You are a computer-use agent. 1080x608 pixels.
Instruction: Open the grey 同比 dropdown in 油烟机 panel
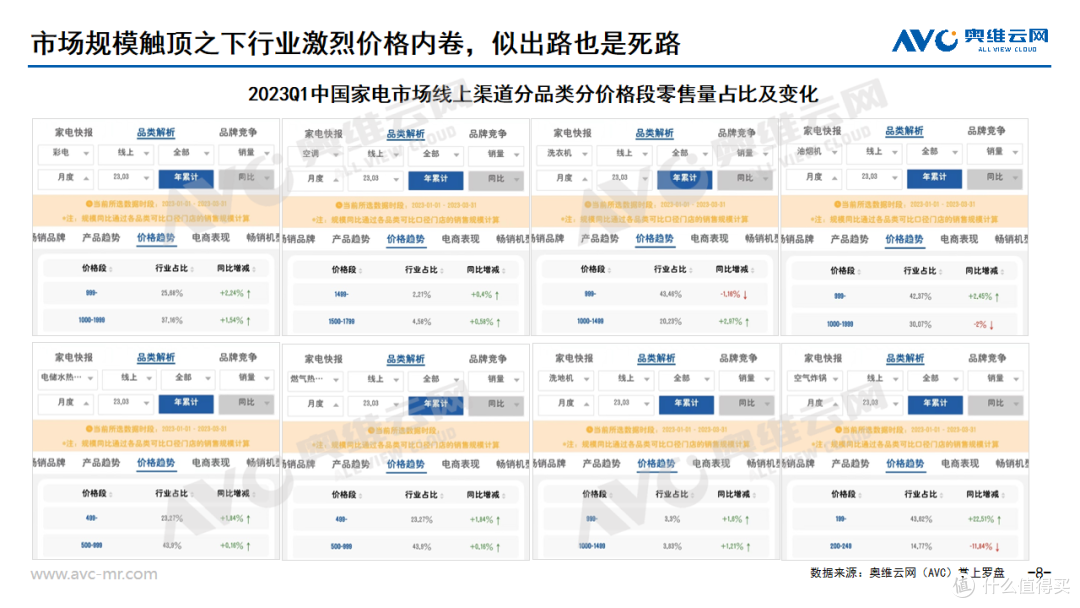click(995, 178)
